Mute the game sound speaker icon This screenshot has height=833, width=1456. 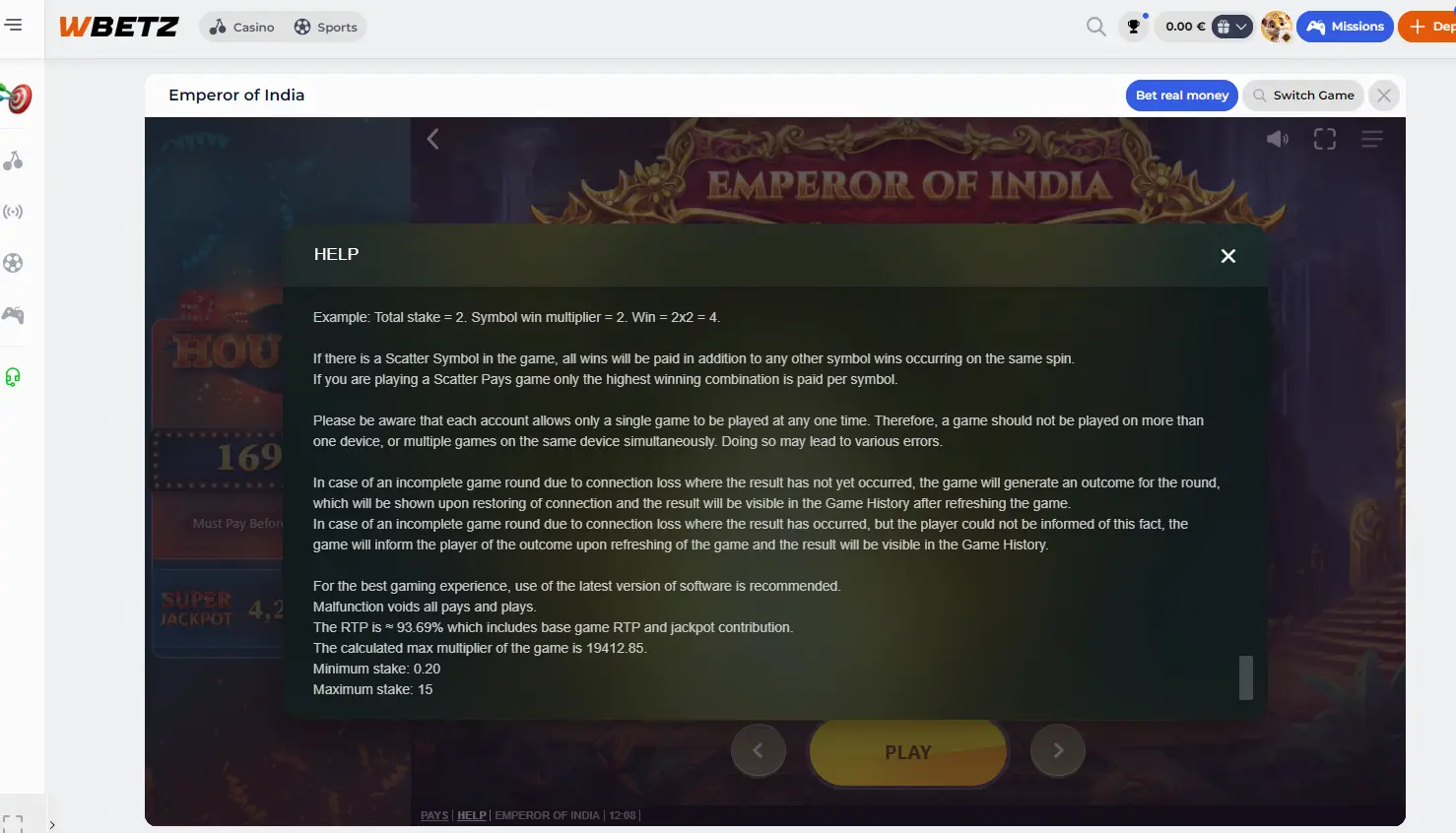[x=1278, y=139]
